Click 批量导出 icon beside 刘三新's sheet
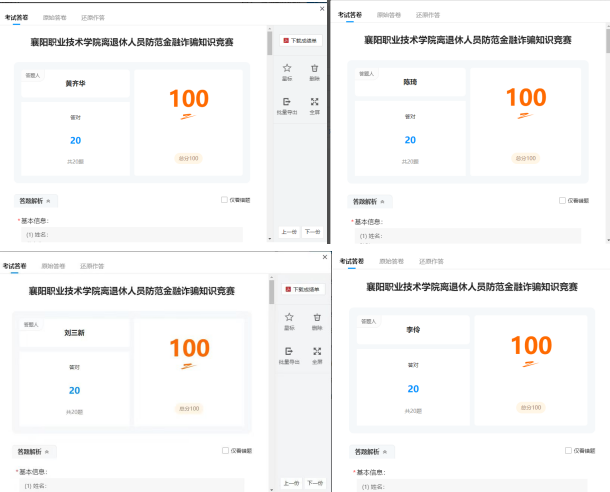This screenshot has height=492, width=610. pyautogui.click(x=288, y=352)
